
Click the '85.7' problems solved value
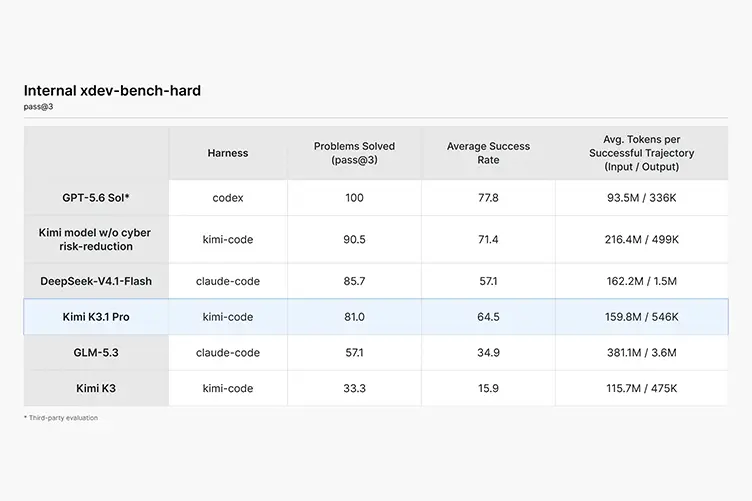354,281
